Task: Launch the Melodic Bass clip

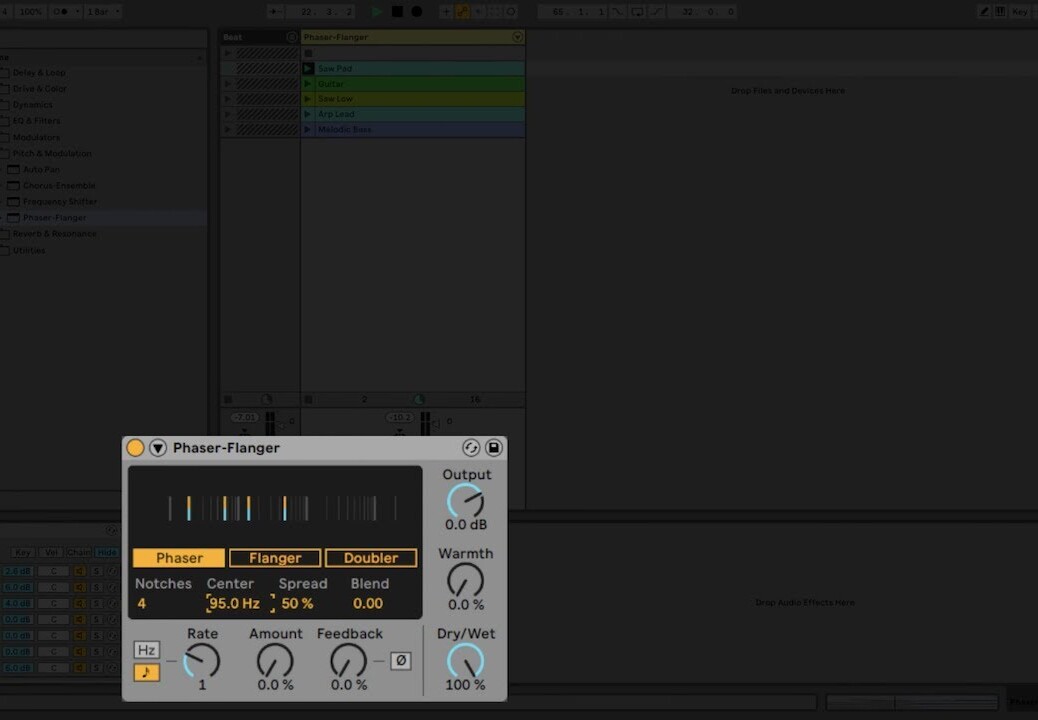Action: [x=308, y=129]
